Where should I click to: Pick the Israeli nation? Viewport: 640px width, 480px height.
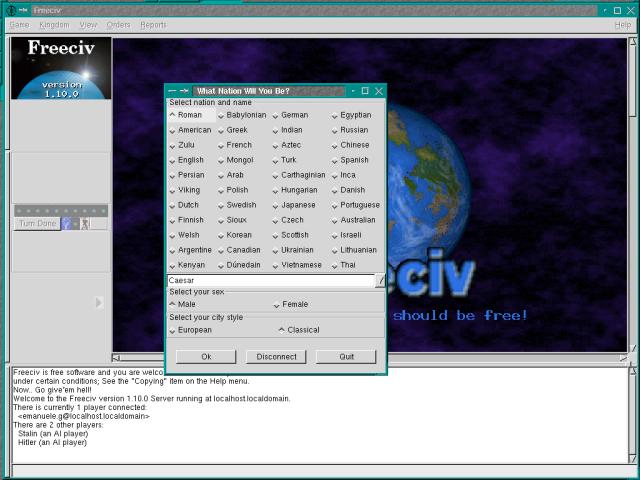tap(347, 235)
